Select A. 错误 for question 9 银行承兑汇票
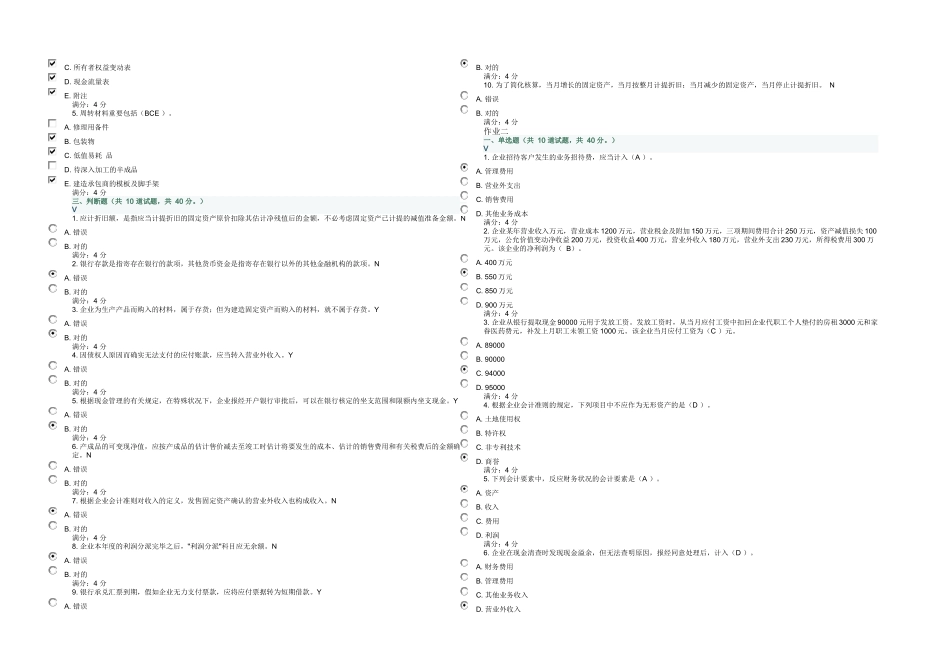The height and width of the screenshot is (672, 950). pos(53,602)
